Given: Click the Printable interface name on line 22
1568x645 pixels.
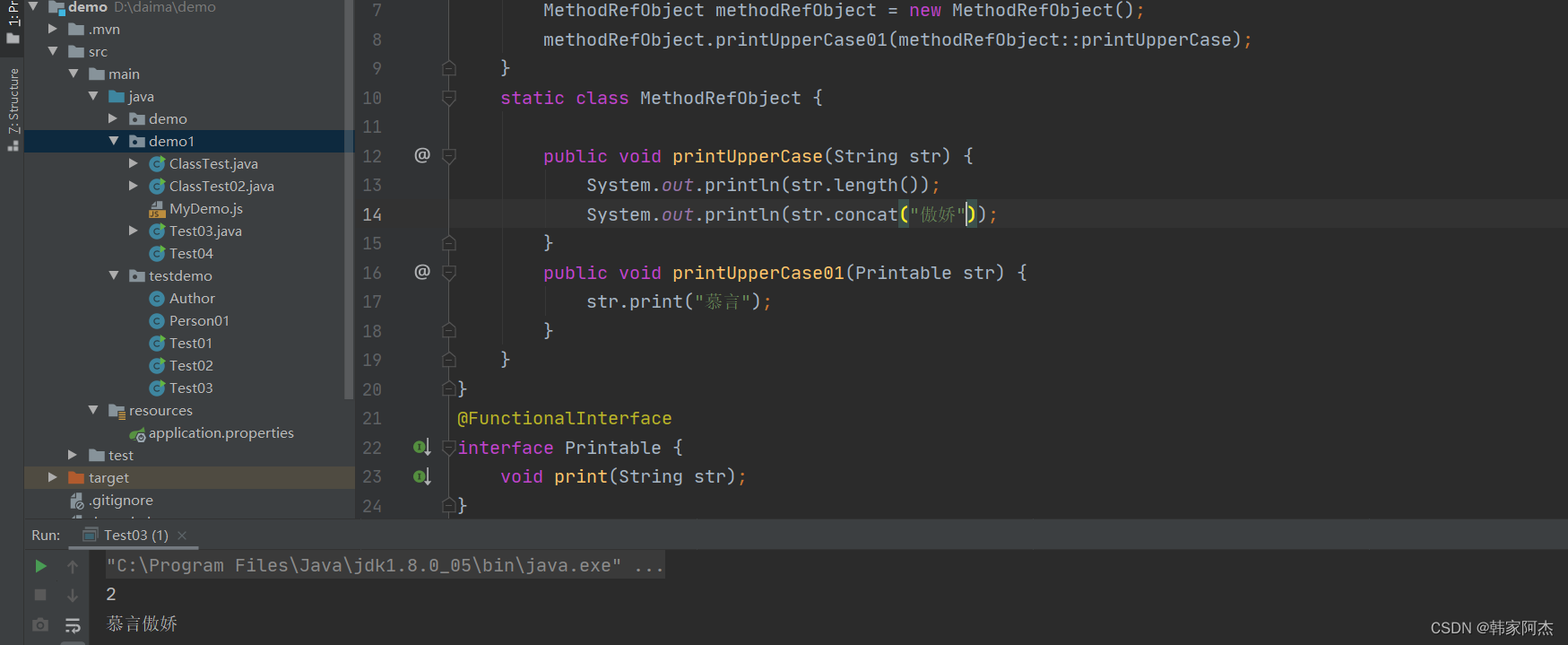Looking at the screenshot, I should pos(613,448).
